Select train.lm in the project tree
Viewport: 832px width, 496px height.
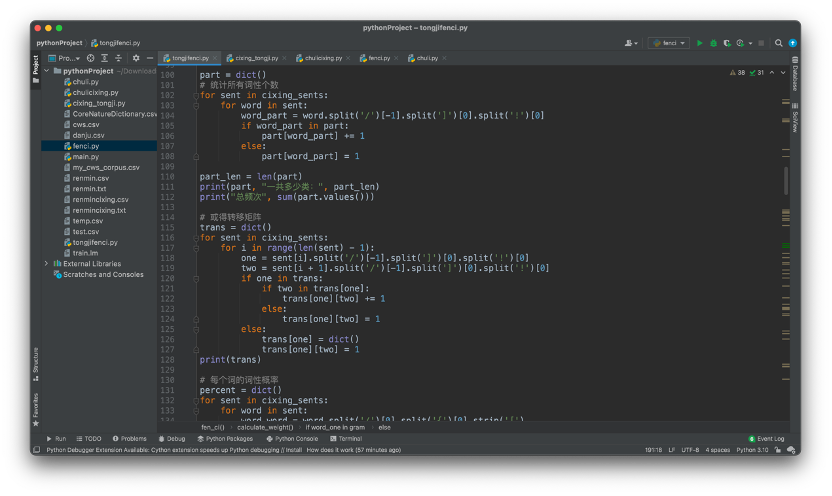99,253
